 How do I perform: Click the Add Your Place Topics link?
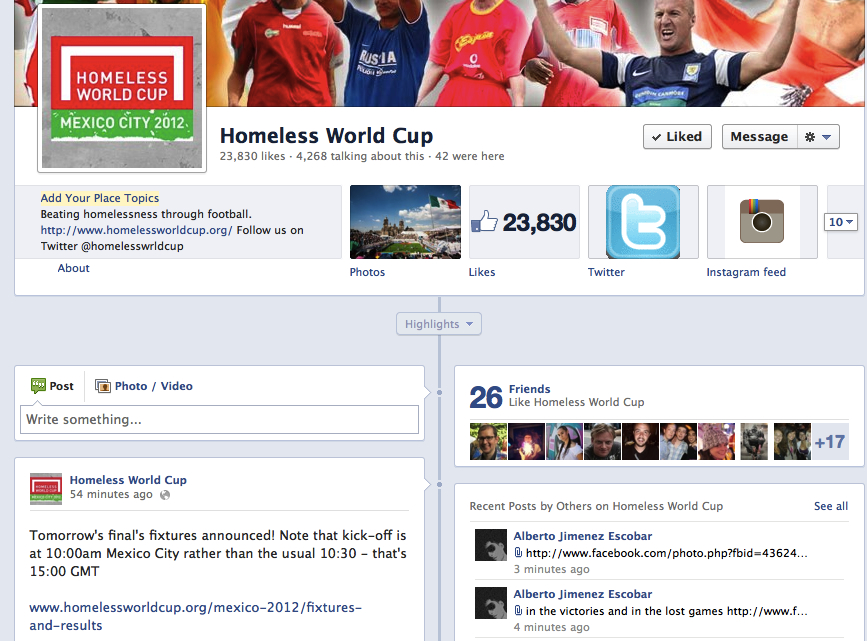tap(100, 198)
